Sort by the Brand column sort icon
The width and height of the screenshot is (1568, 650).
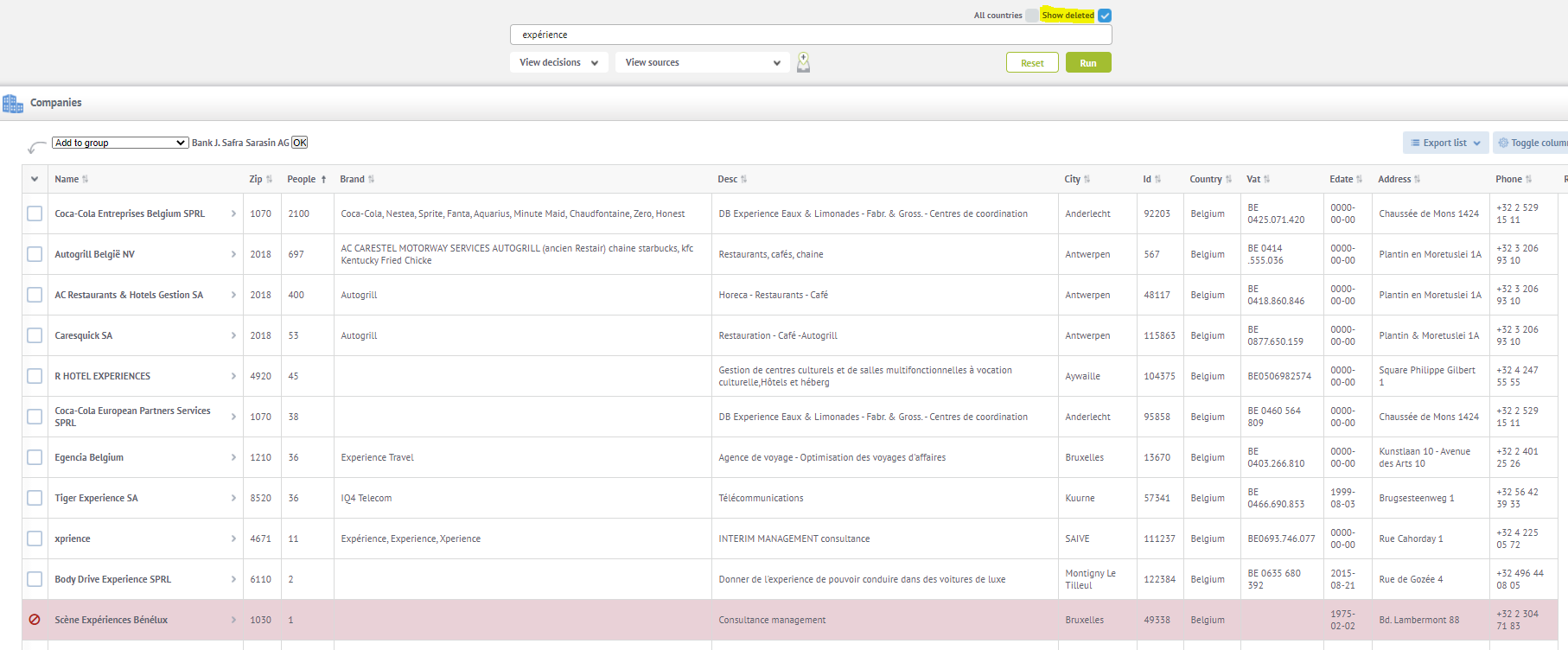(x=371, y=179)
